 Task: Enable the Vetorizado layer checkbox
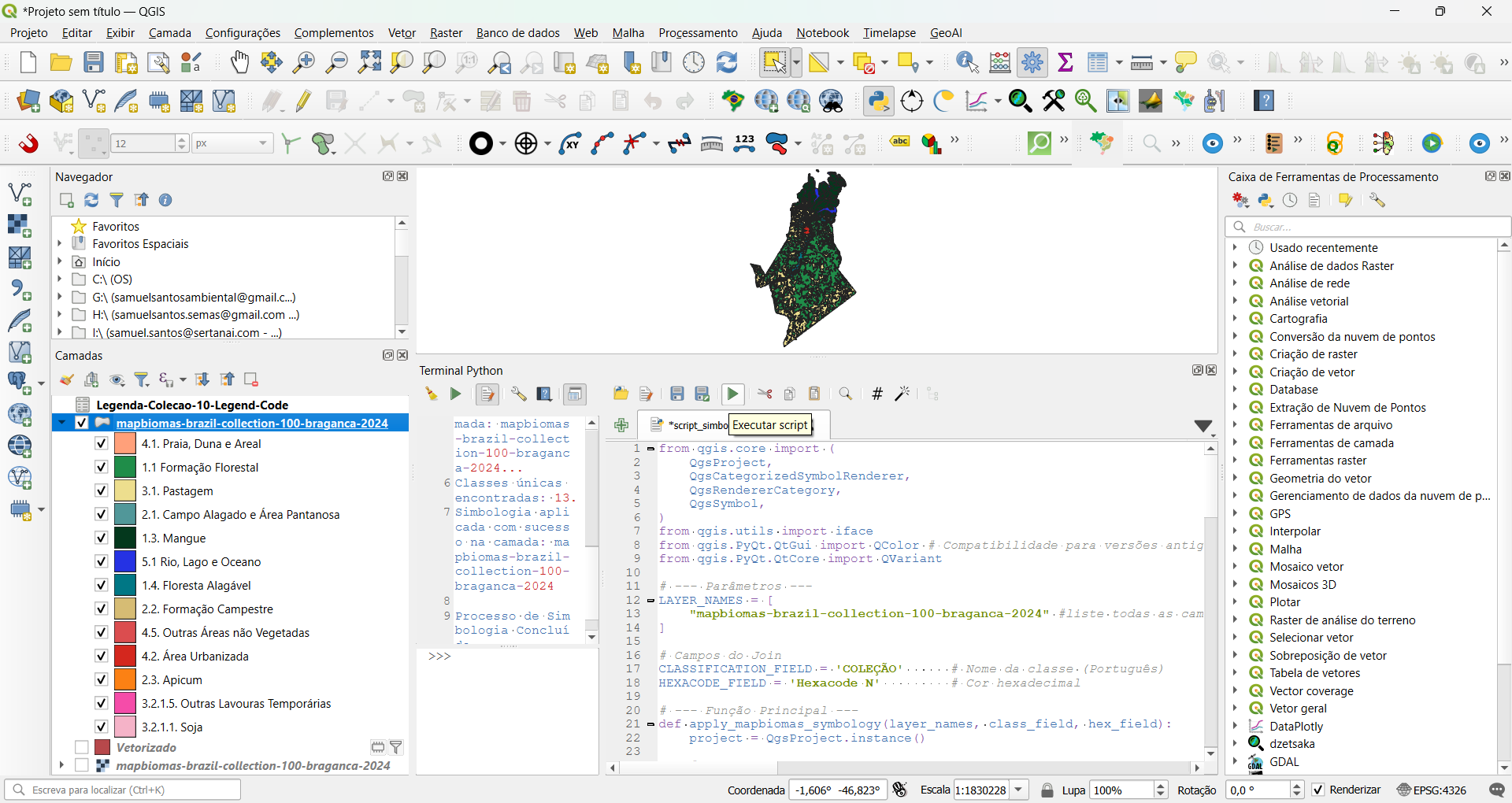click(x=82, y=747)
